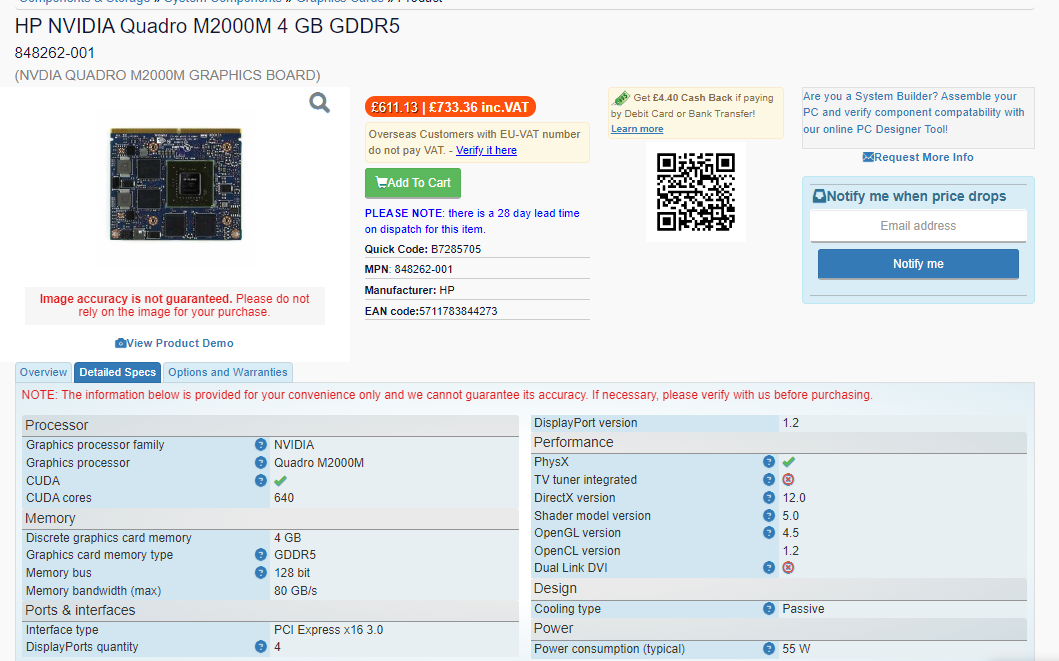1059x661 pixels.
Task: Open the Overview tab
Action: coord(44,372)
